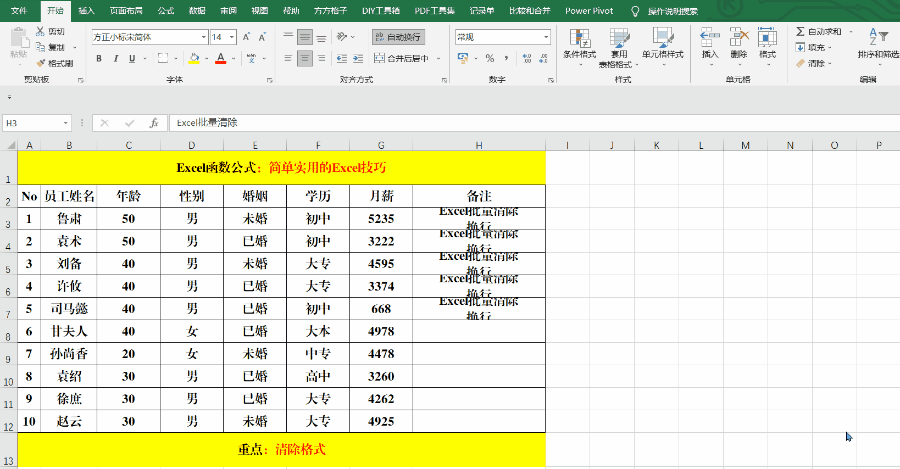This screenshot has width=900, height=469.
Task: Switch to the Data (数据) tab
Action: coord(197,10)
